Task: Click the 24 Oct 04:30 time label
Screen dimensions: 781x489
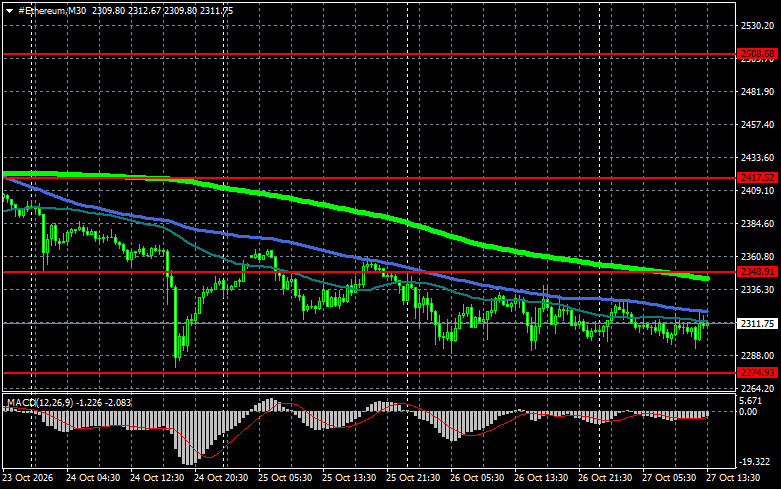Action: click(93, 478)
